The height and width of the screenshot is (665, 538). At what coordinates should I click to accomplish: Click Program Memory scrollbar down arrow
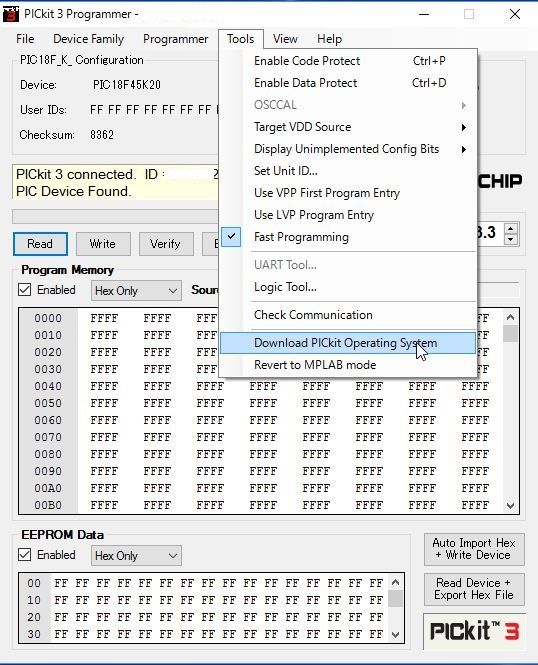pos(510,506)
